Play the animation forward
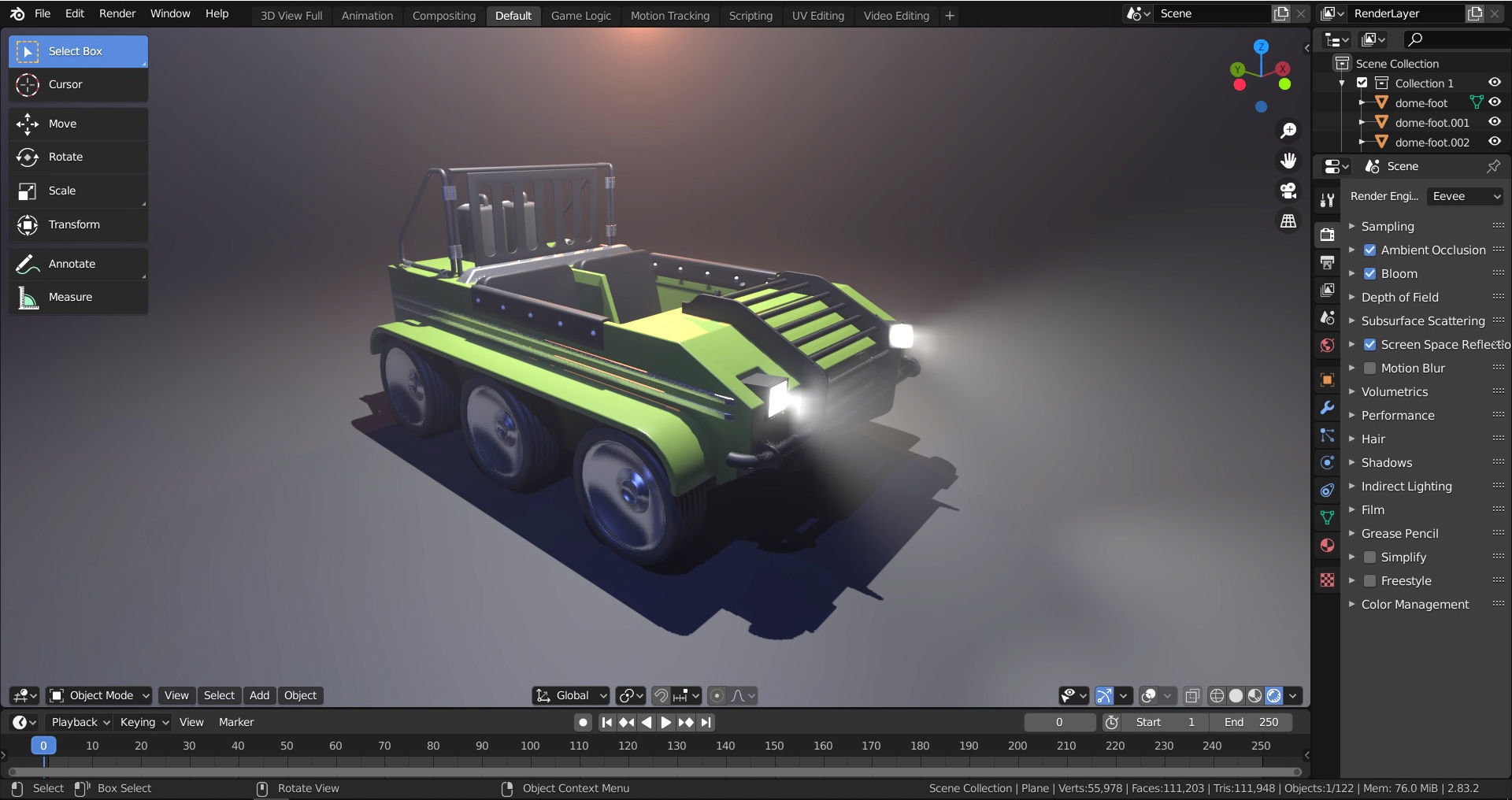 (666, 722)
